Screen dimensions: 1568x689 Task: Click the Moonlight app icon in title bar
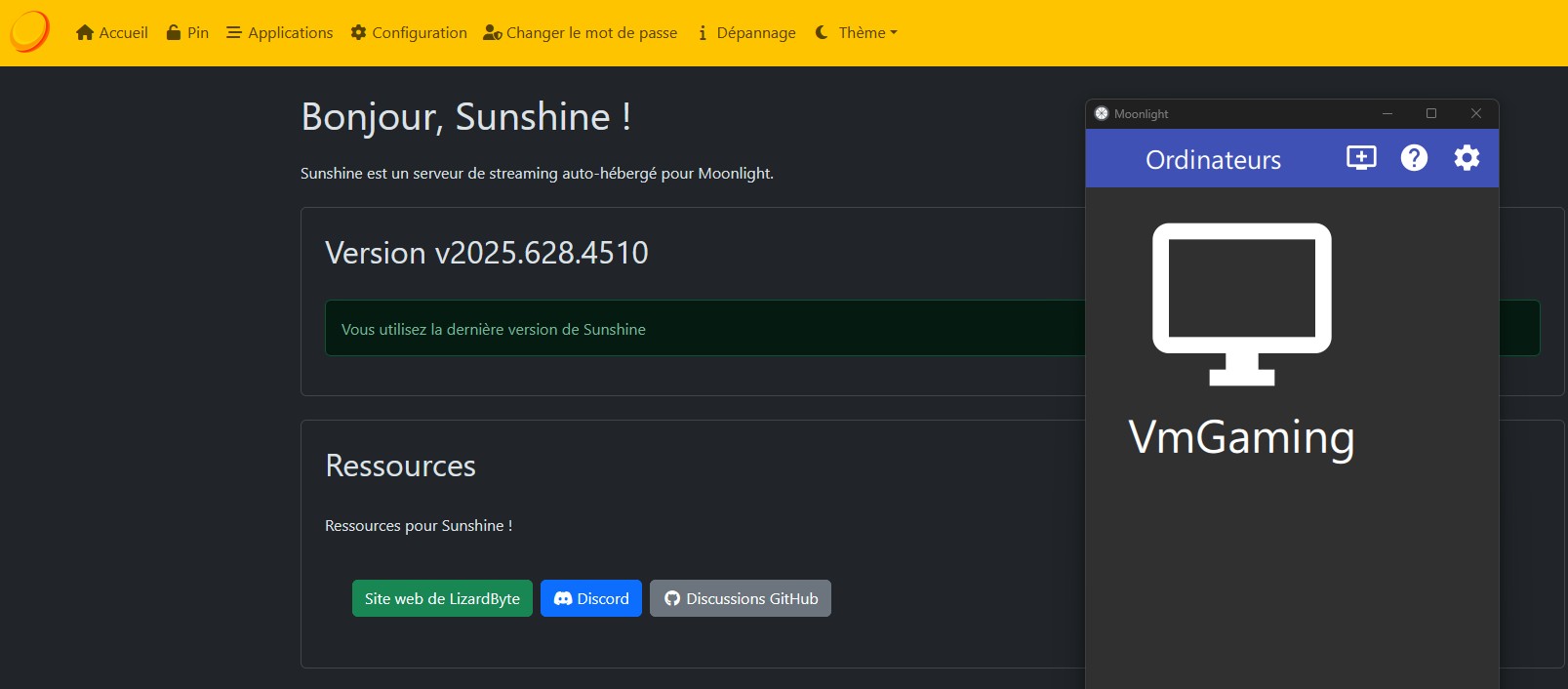pos(1102,113)
